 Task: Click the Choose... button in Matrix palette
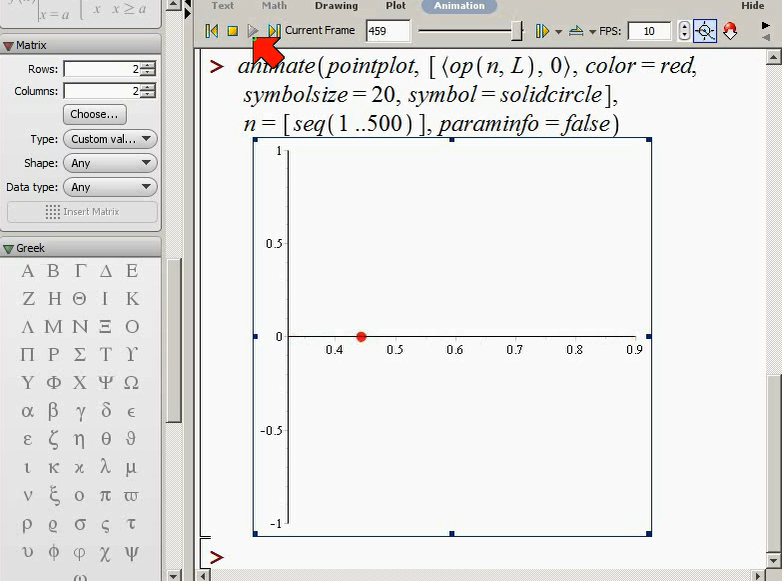click(x=95, y=114)
